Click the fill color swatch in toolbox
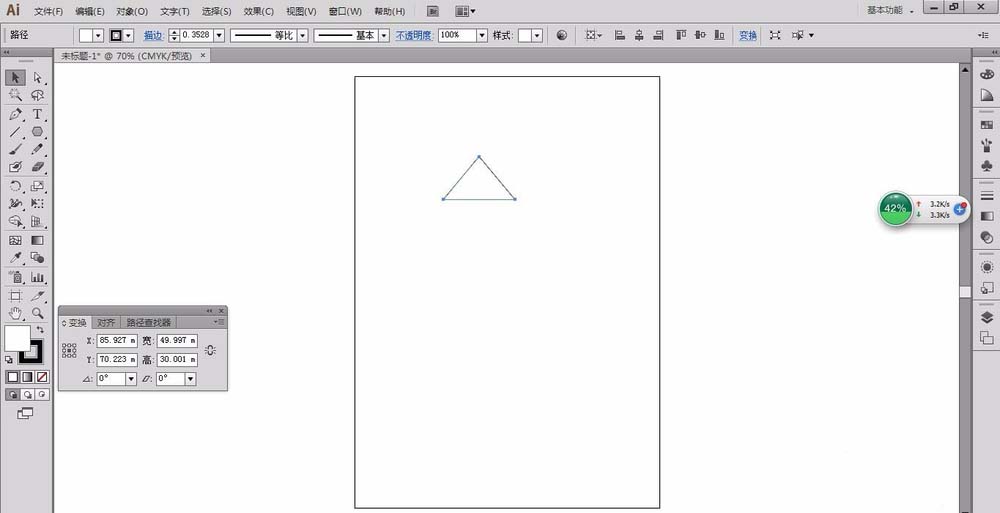 (17, 338)
